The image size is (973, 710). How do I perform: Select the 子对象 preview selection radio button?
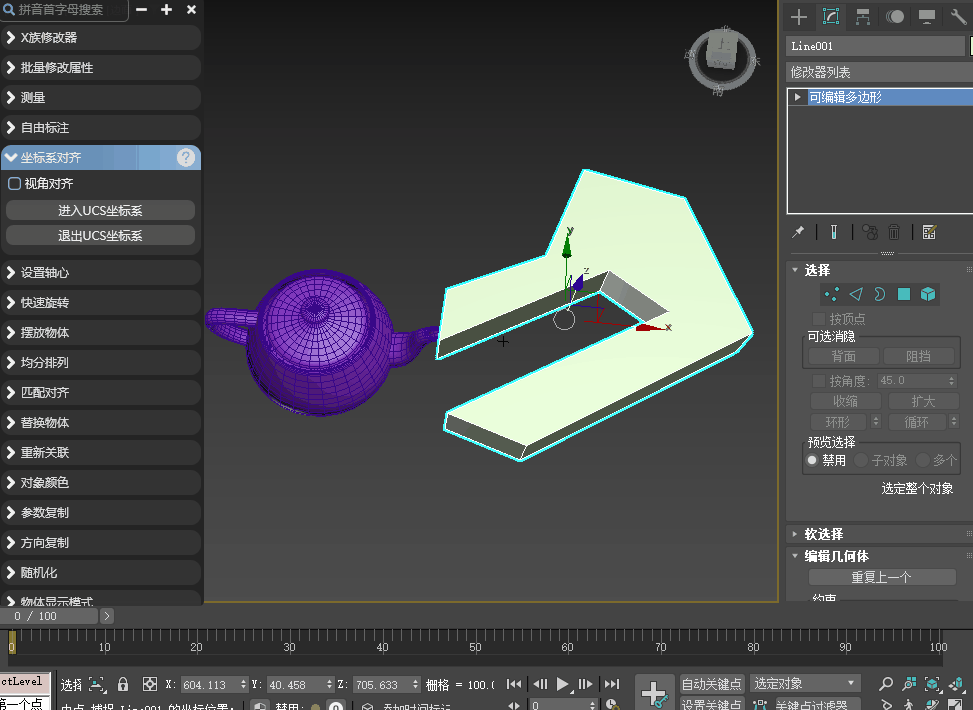[861, 460]
